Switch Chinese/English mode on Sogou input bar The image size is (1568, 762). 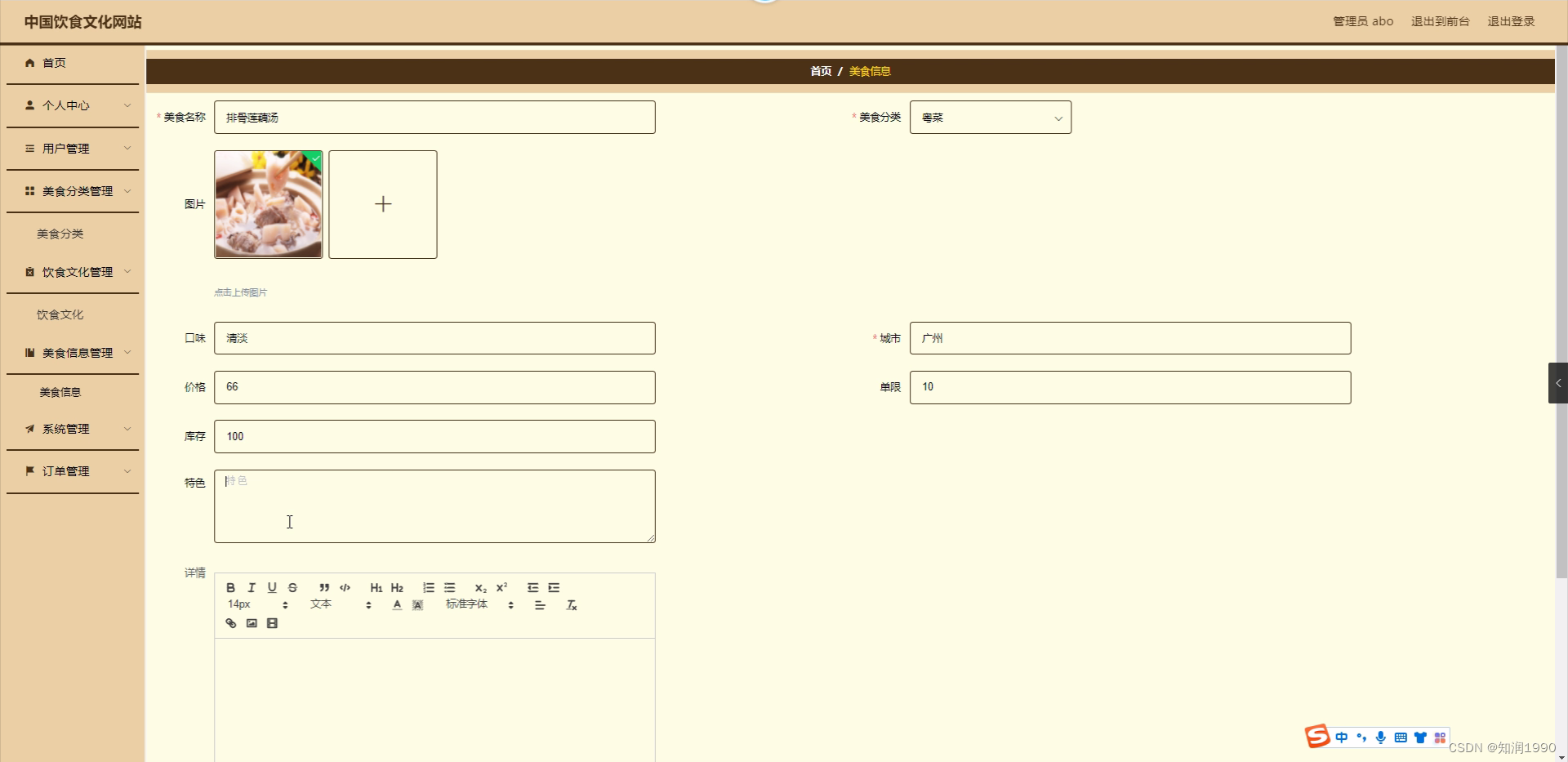[1340, 737]
